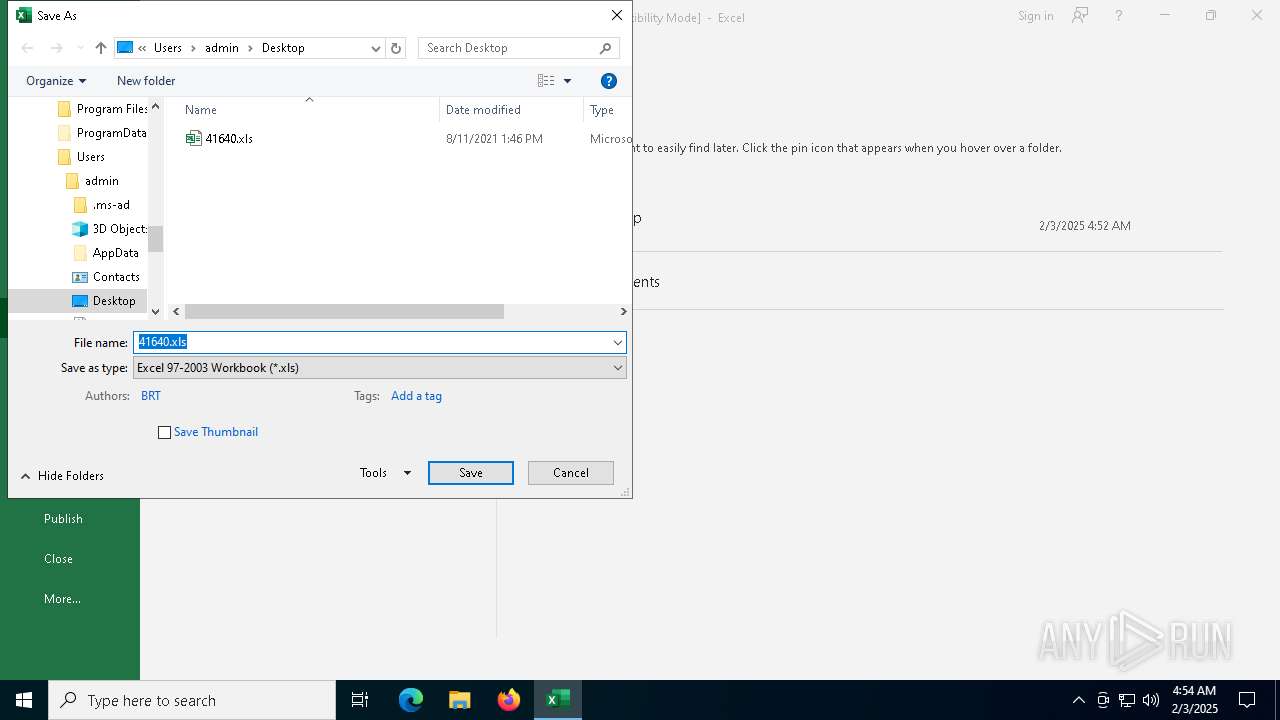Click the Excel feedback icon beside Sign in
The height and width of the screenshot is (720, 1280).
coord(1080,16)
